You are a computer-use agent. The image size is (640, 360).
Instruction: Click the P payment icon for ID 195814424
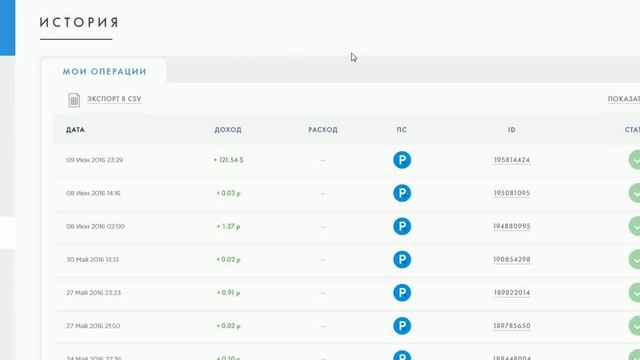(x=402, y=160)
